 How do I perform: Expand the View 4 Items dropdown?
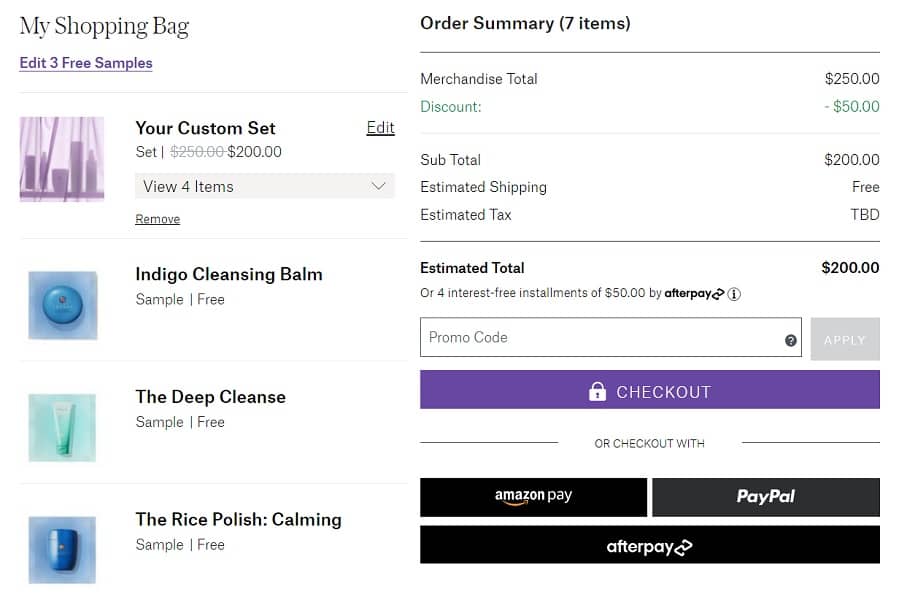264,186
